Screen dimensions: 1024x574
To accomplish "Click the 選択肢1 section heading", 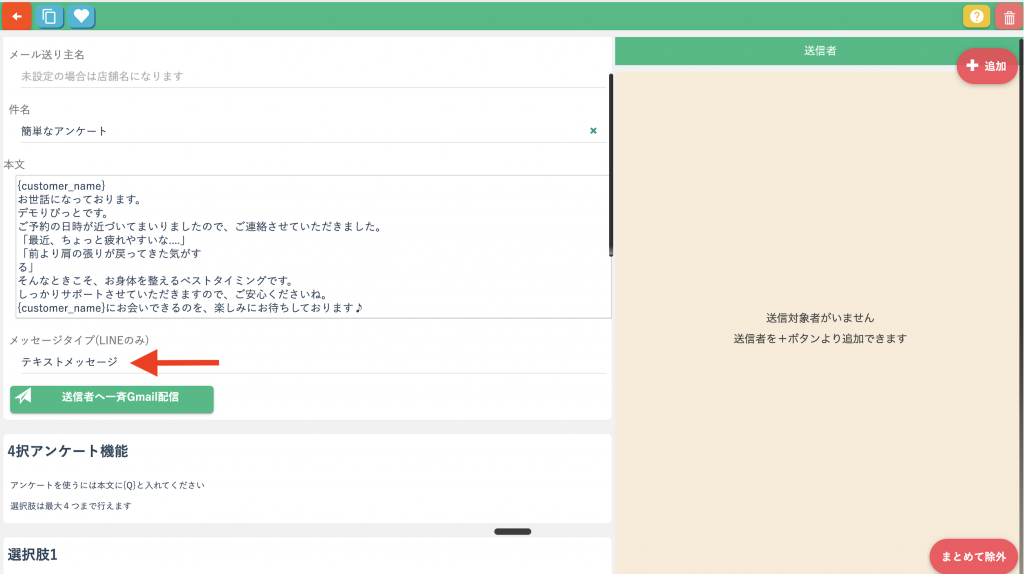I will [x=33, y=554].
